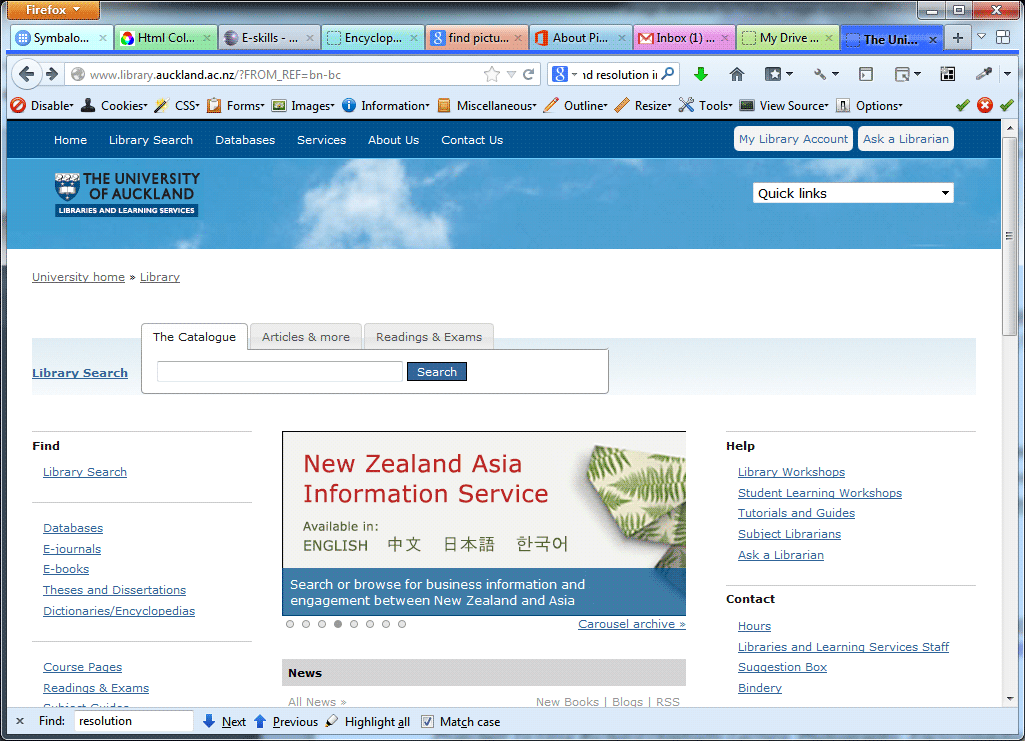Viewport: 1025px width, 741px height.
Task: Expand the Options web developer menu
Action: point(869,105)
